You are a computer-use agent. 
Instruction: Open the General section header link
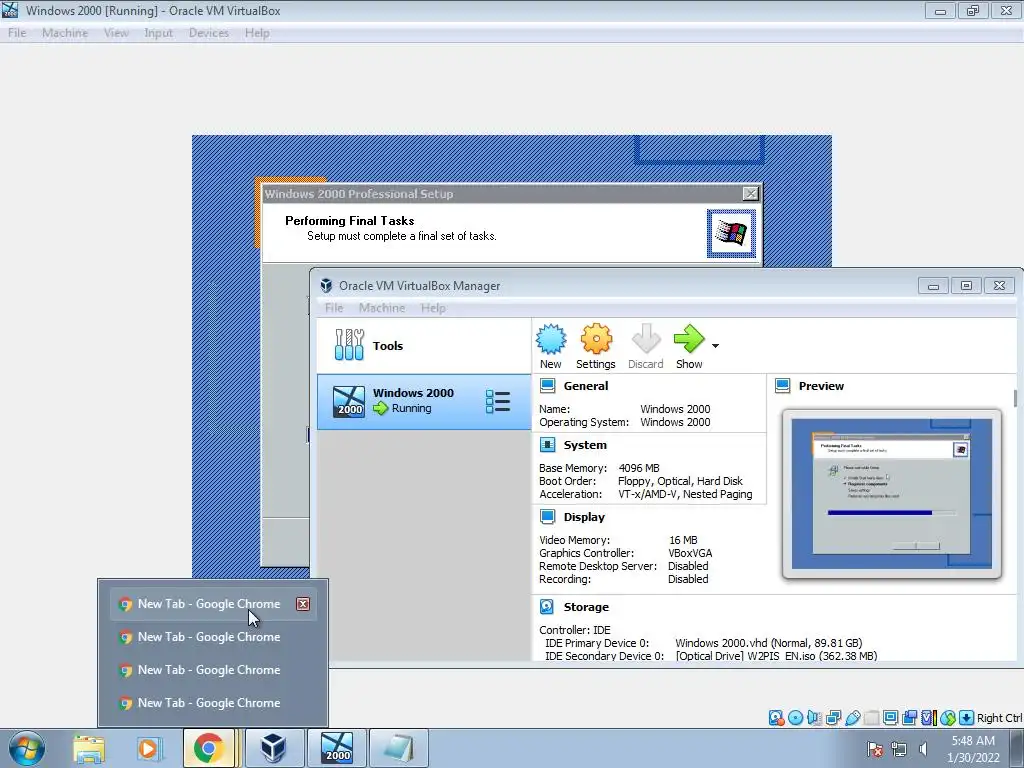pyautogui.click(x=586, y=386)
